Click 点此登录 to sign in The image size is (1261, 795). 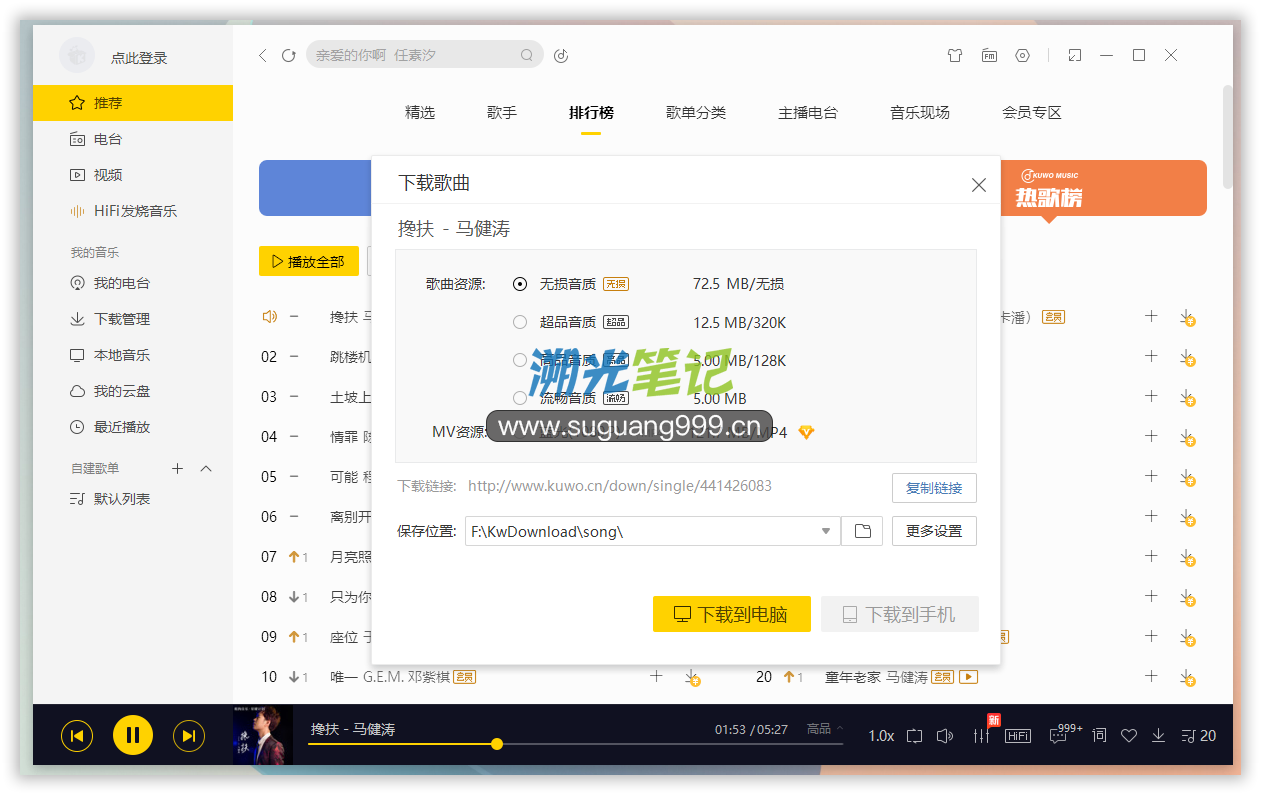click(x=139, y=58)
